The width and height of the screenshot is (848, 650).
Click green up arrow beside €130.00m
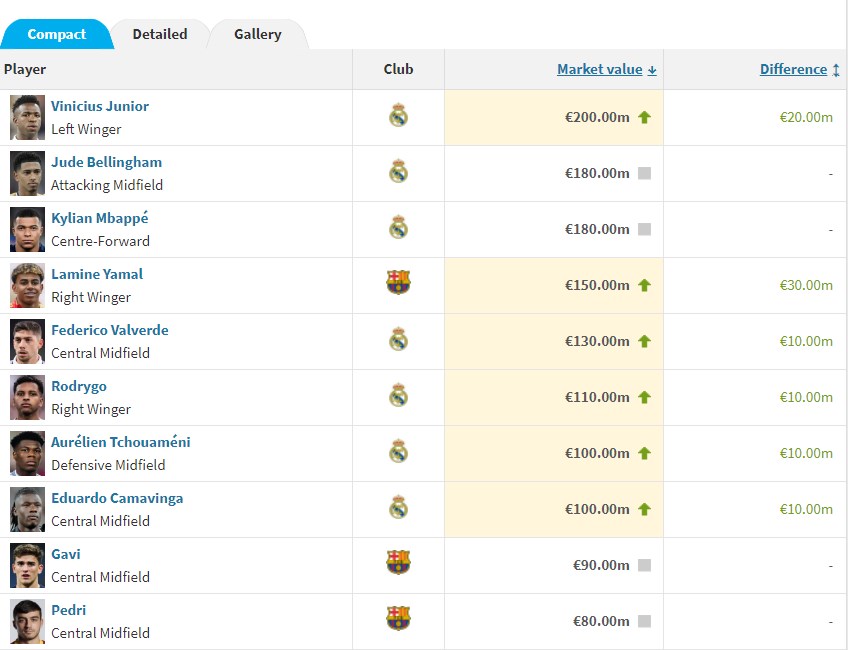pos(644,341)
